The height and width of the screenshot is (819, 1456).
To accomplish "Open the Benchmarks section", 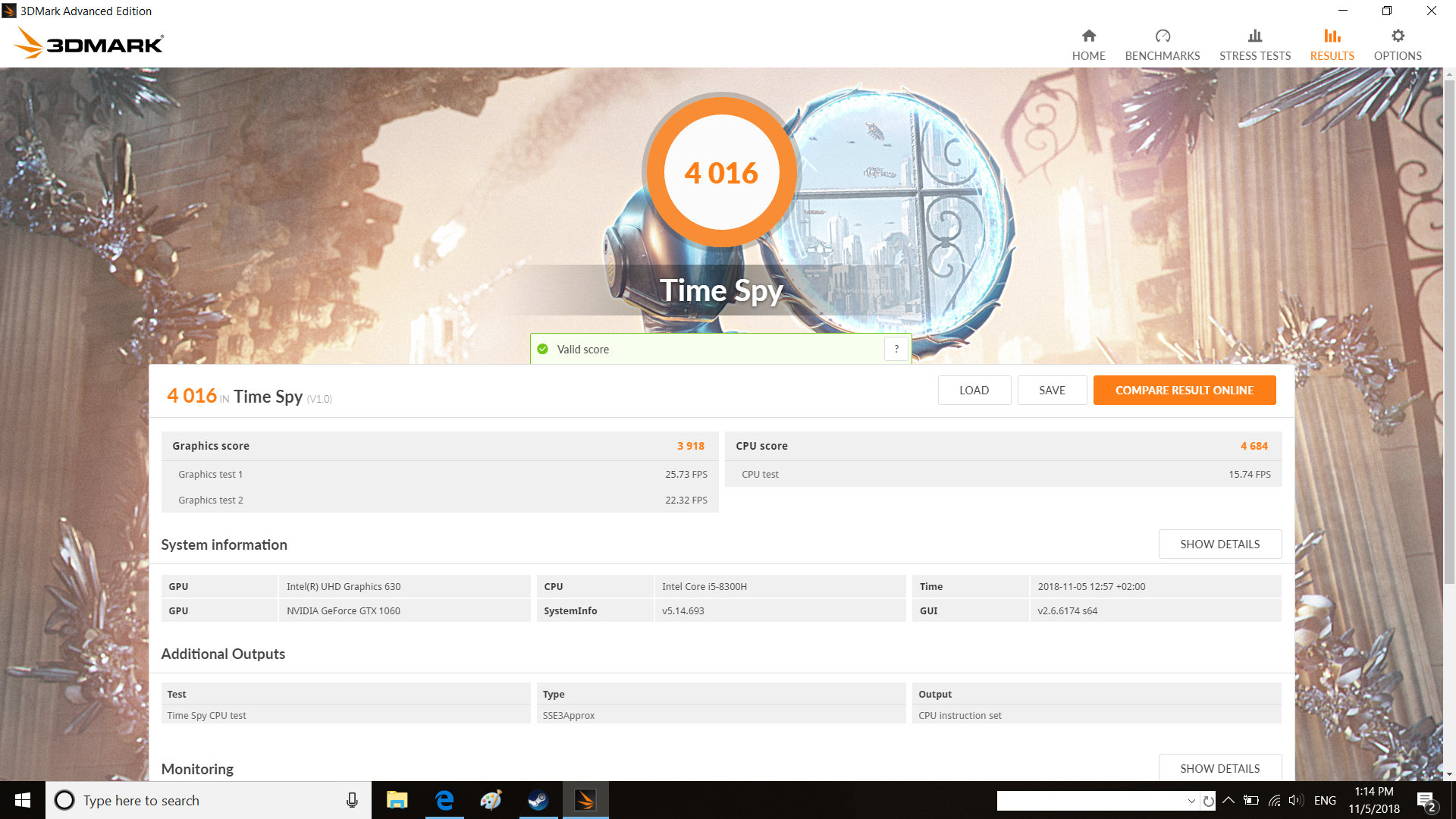I will [1162, 45].
